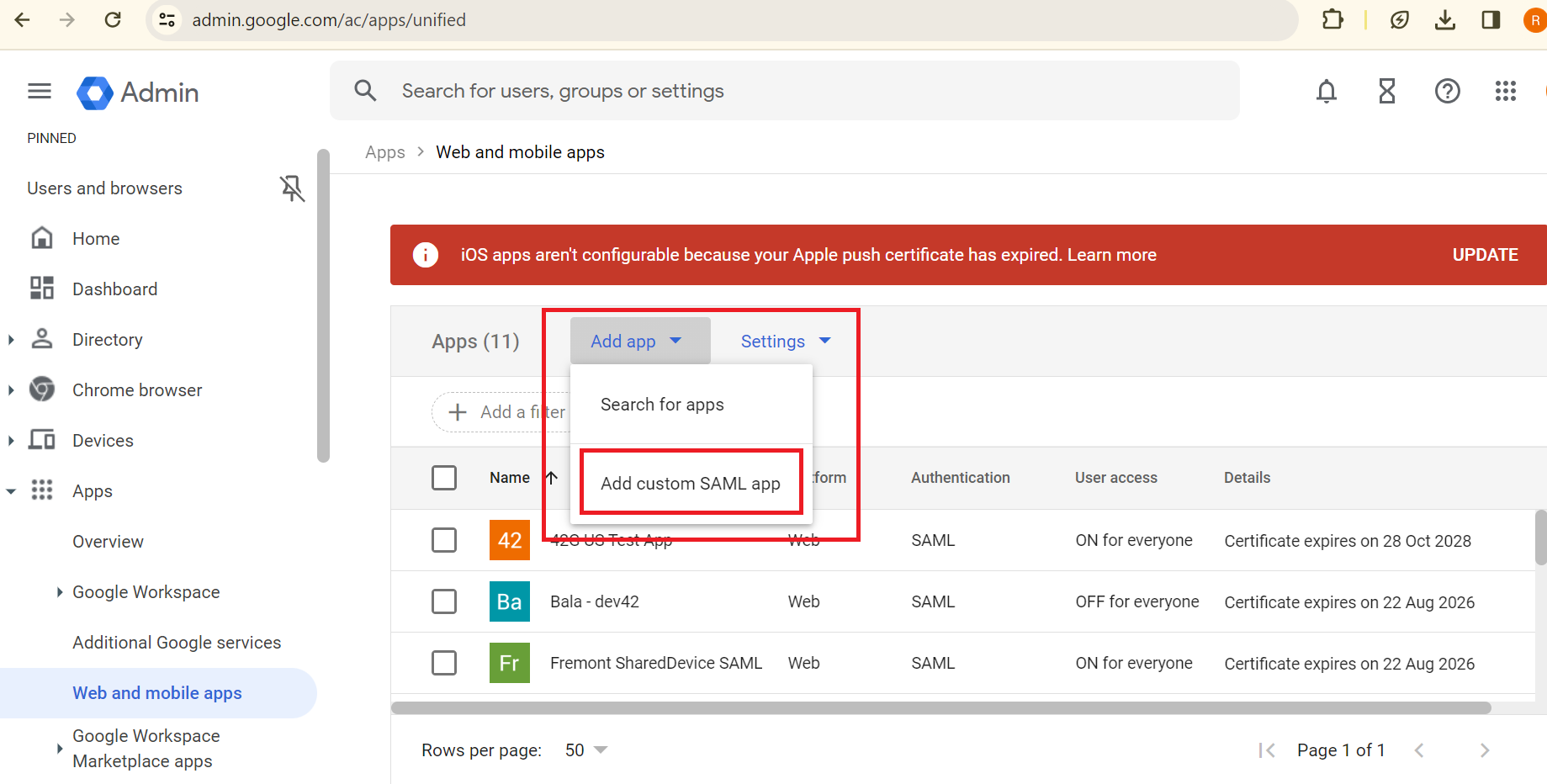
Task: Expand the Directory tree arrow
Action: tap(11, 340)
